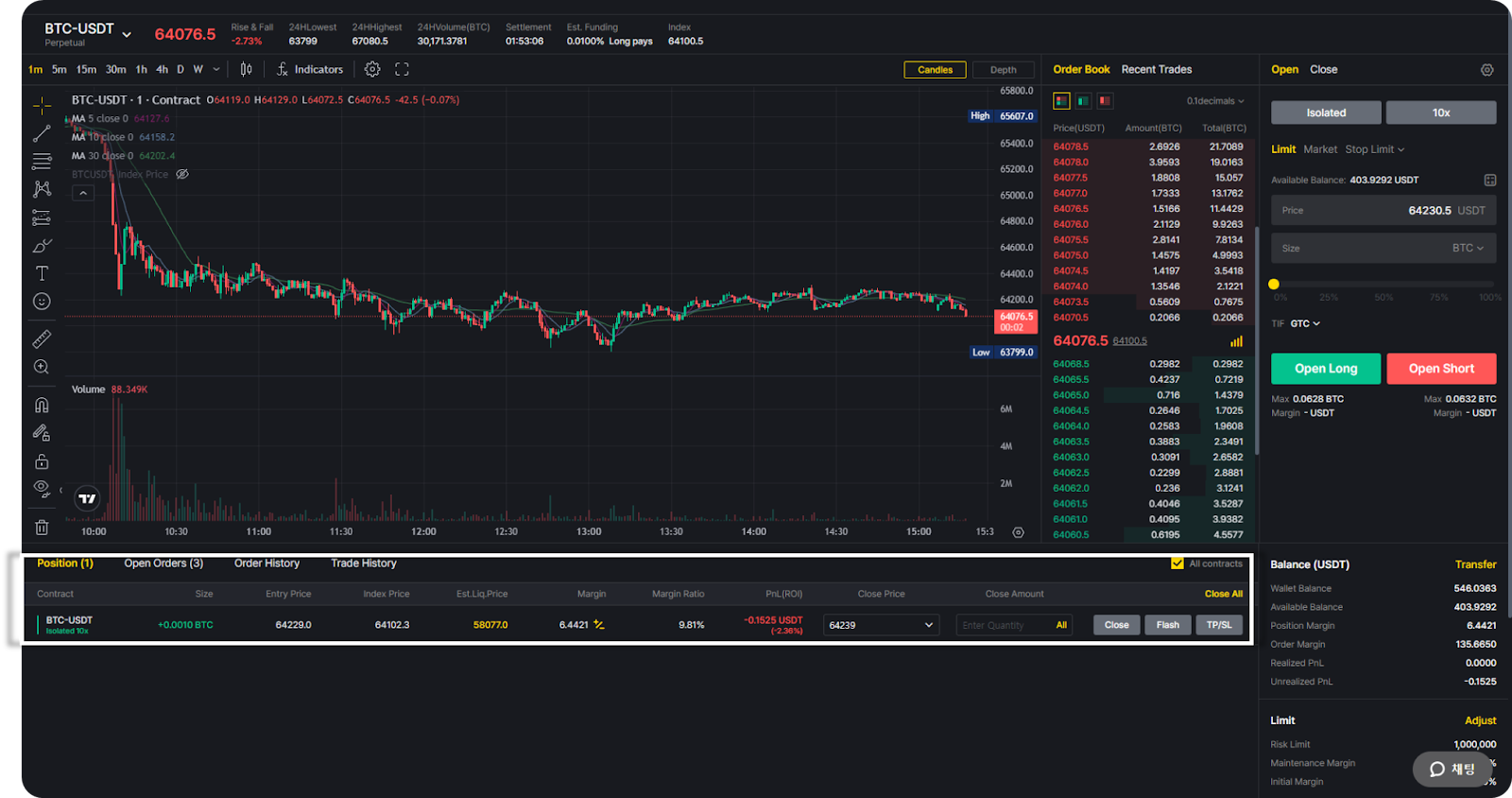This screenshot has width=1512, height=798.
Task: Activate the zoom in tool
Action: pos(42,367)
